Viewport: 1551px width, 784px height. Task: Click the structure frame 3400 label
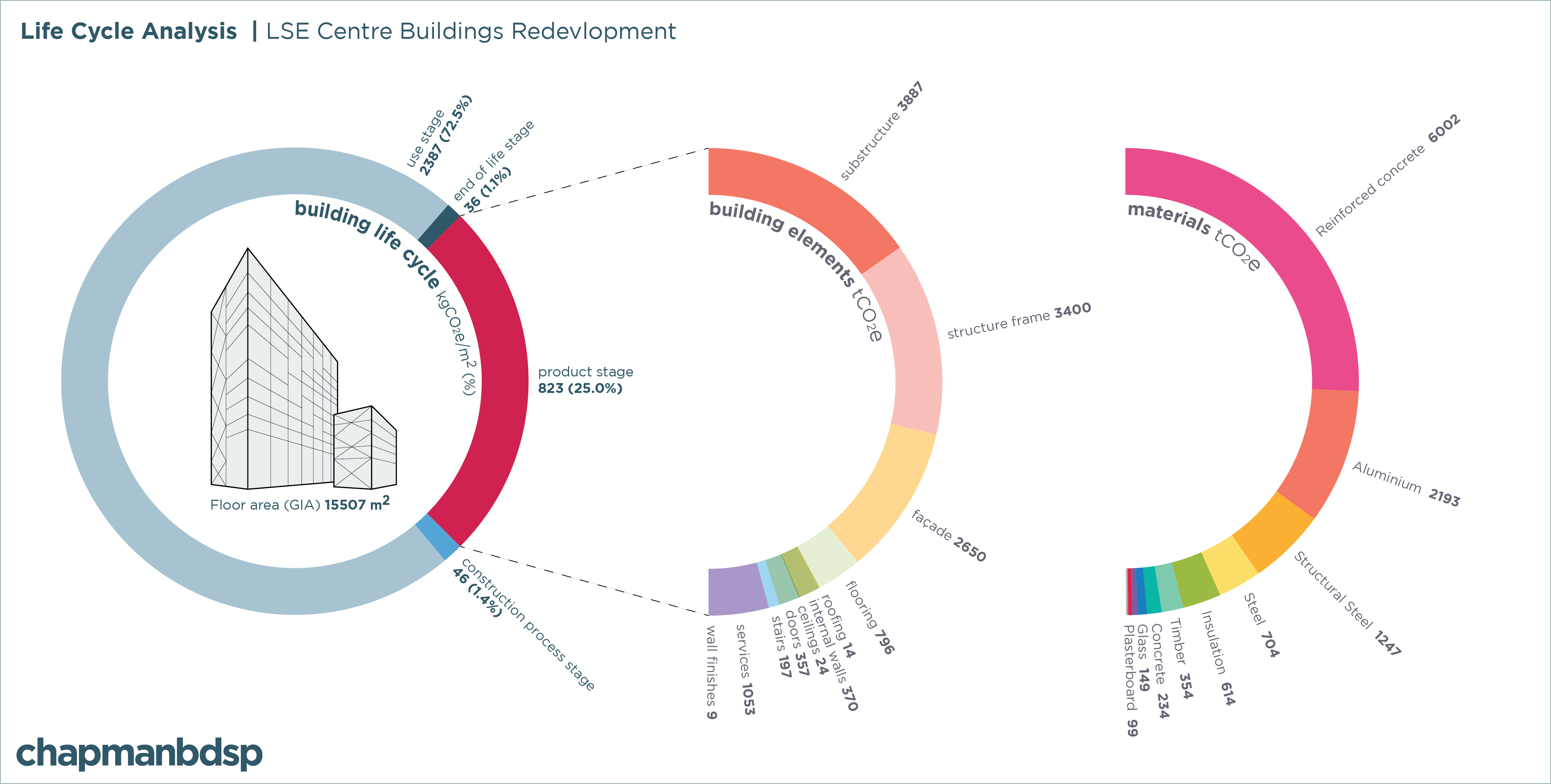click(x=1019, y=321)
